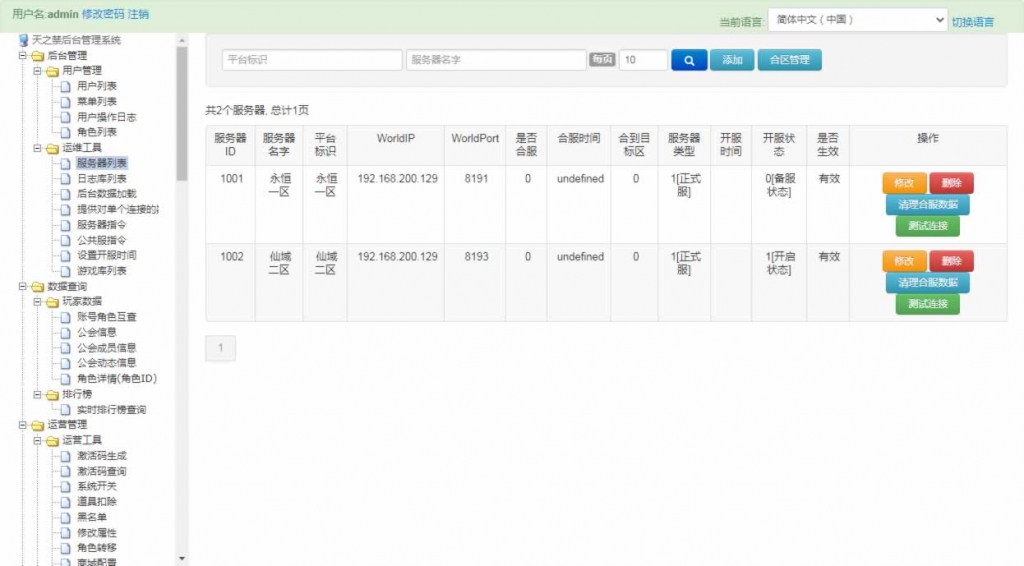Click the page icon beside 黑名单
This screenshot has width=1024, height=566.
pyautogui.click(x=66, y=517)
